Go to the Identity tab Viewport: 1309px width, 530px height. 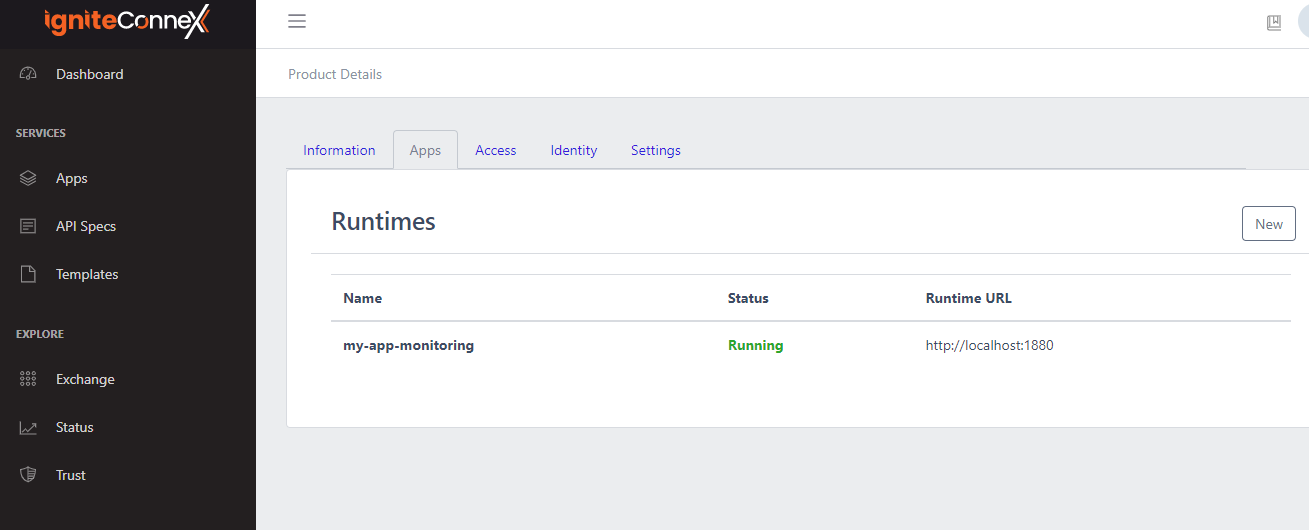[573, 150]
